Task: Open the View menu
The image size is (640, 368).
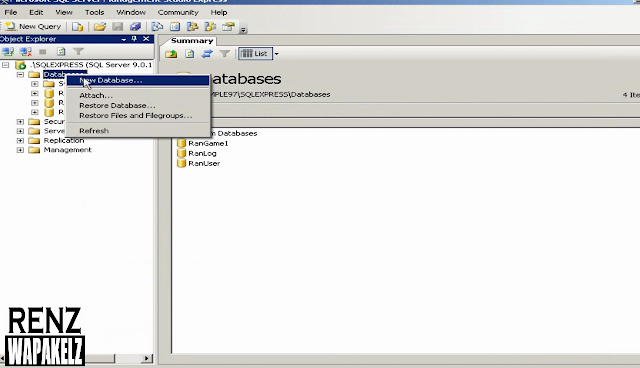Action: pyautogui.click(x=64, y=12)
